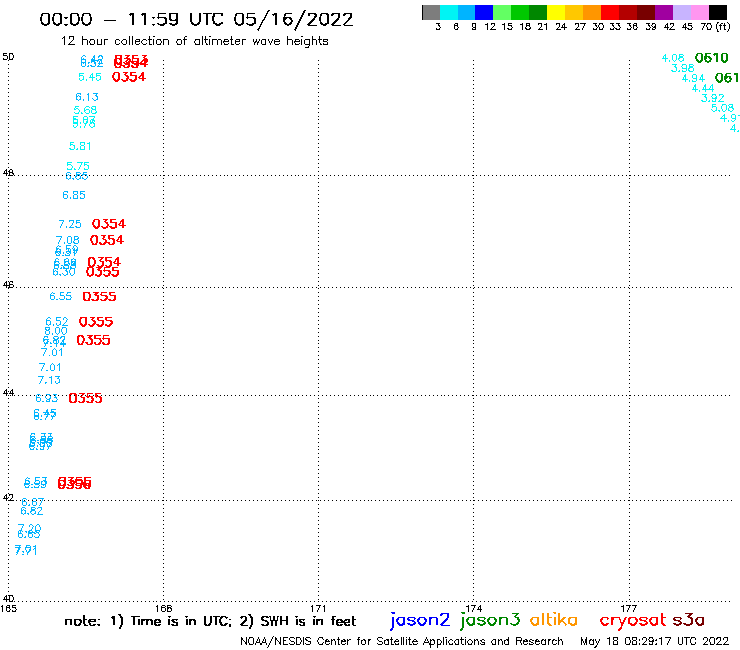Click the latitude axis label 42
Screen dimensions: 740x650
[8, 498]
